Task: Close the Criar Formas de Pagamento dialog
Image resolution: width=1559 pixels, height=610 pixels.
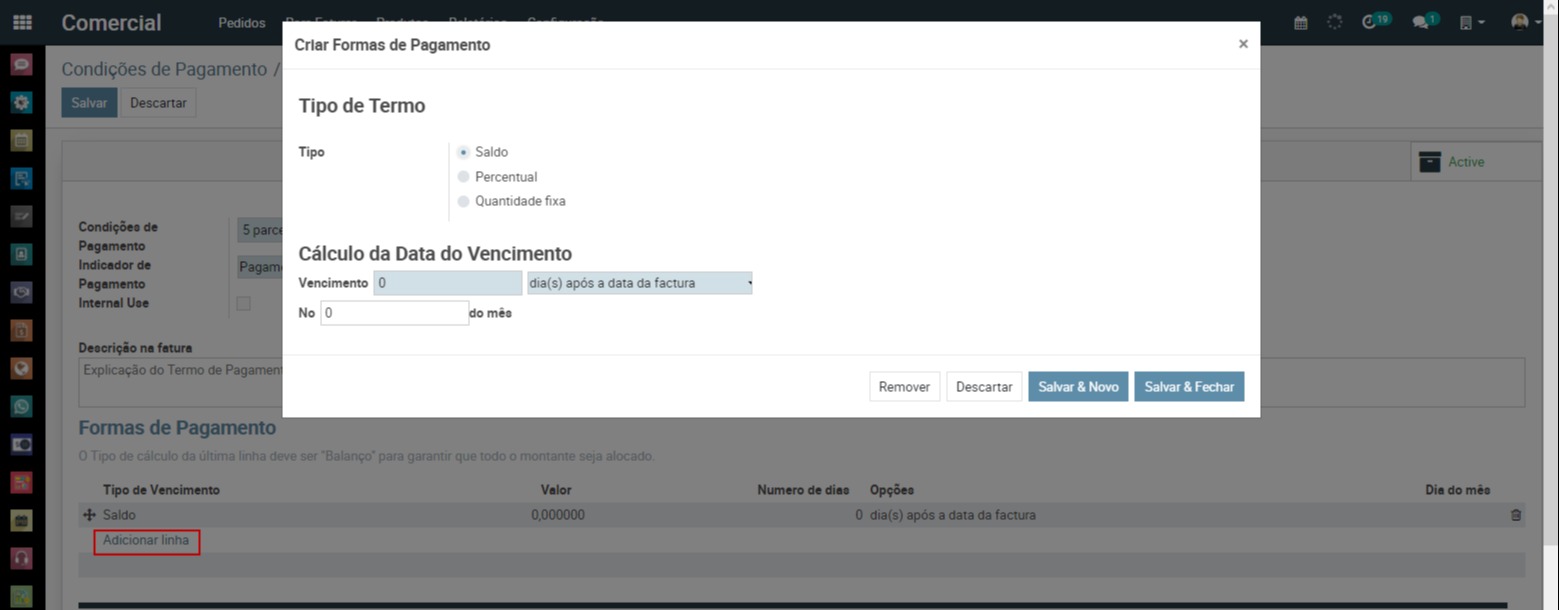Action: tap(1243, 44)
